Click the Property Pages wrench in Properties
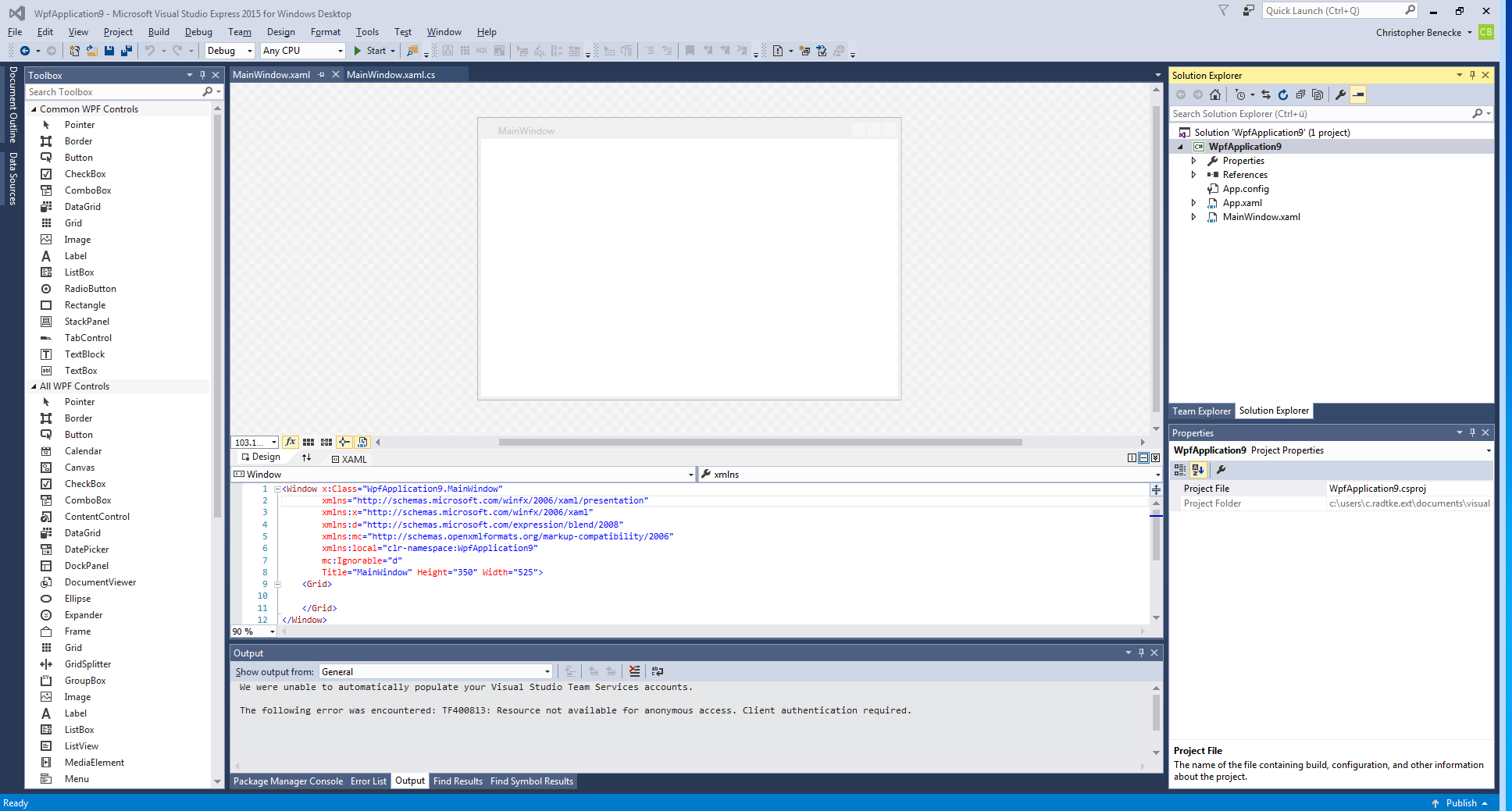 pos(1221,470)
